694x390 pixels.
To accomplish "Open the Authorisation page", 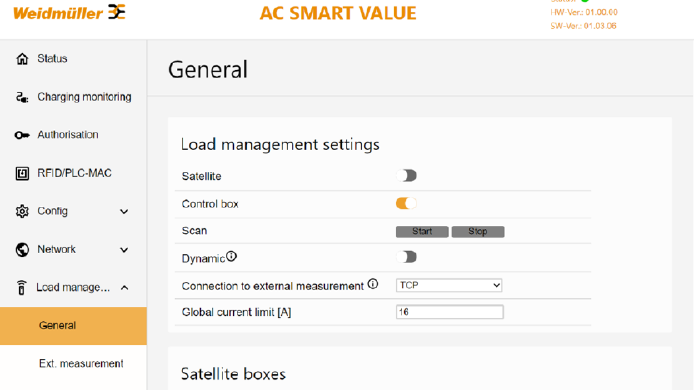I will pos(68,135).
